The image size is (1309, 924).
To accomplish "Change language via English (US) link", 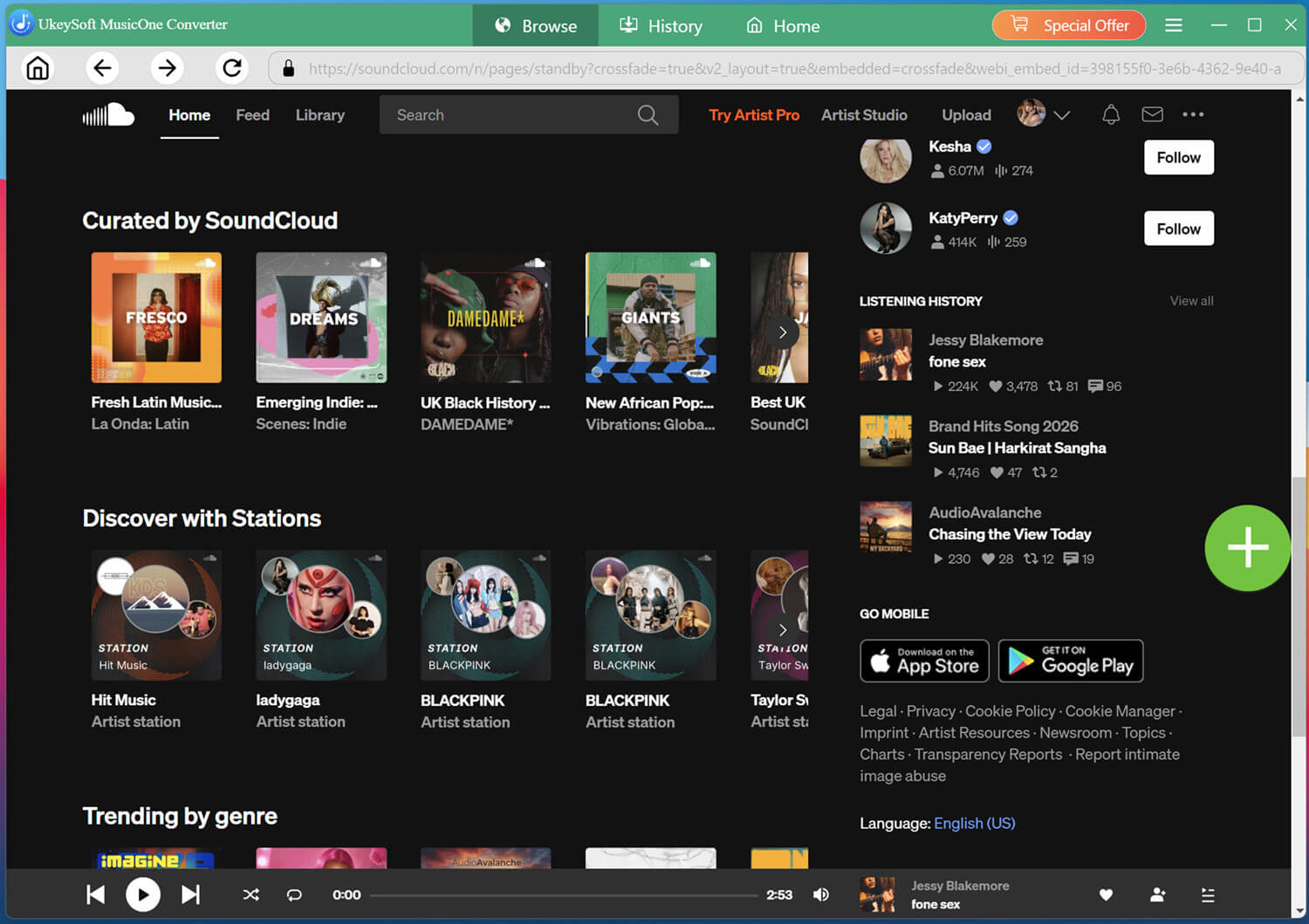I will pos(975,823).
